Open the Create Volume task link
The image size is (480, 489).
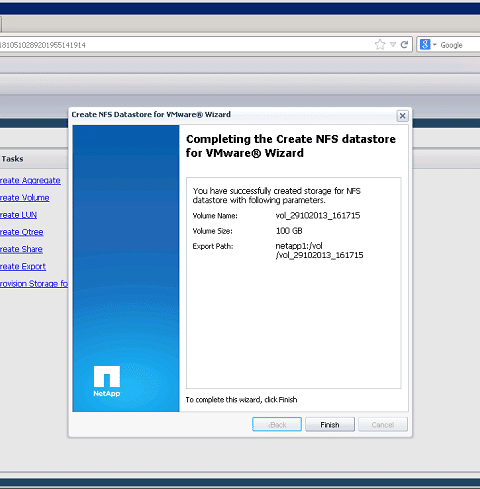click(25, 198)
